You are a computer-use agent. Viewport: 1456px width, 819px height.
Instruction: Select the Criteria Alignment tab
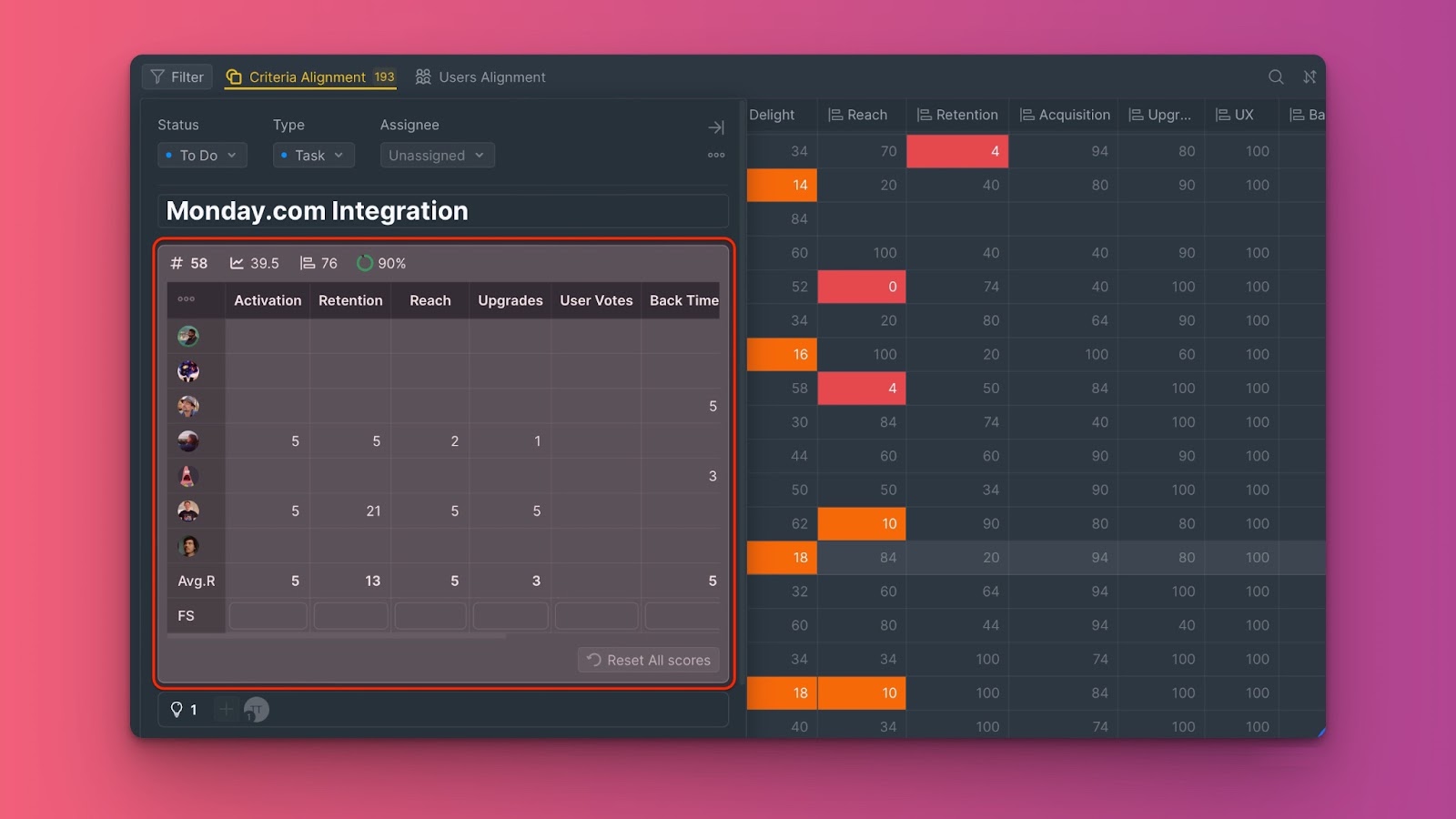click(x=309, y=77)
